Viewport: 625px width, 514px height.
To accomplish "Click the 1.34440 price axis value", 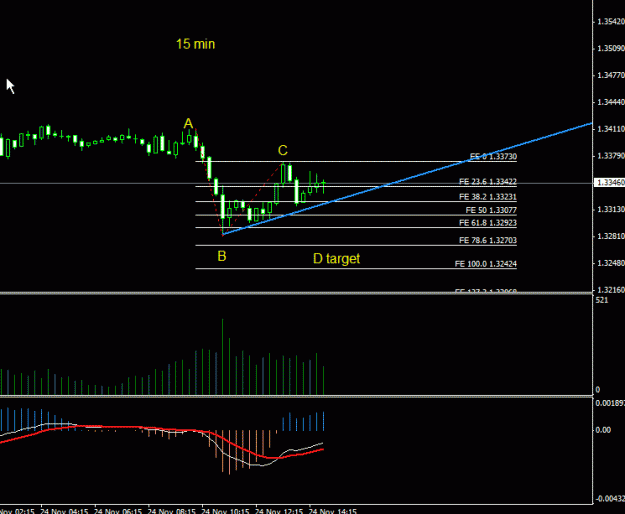I will pos(611,102).
